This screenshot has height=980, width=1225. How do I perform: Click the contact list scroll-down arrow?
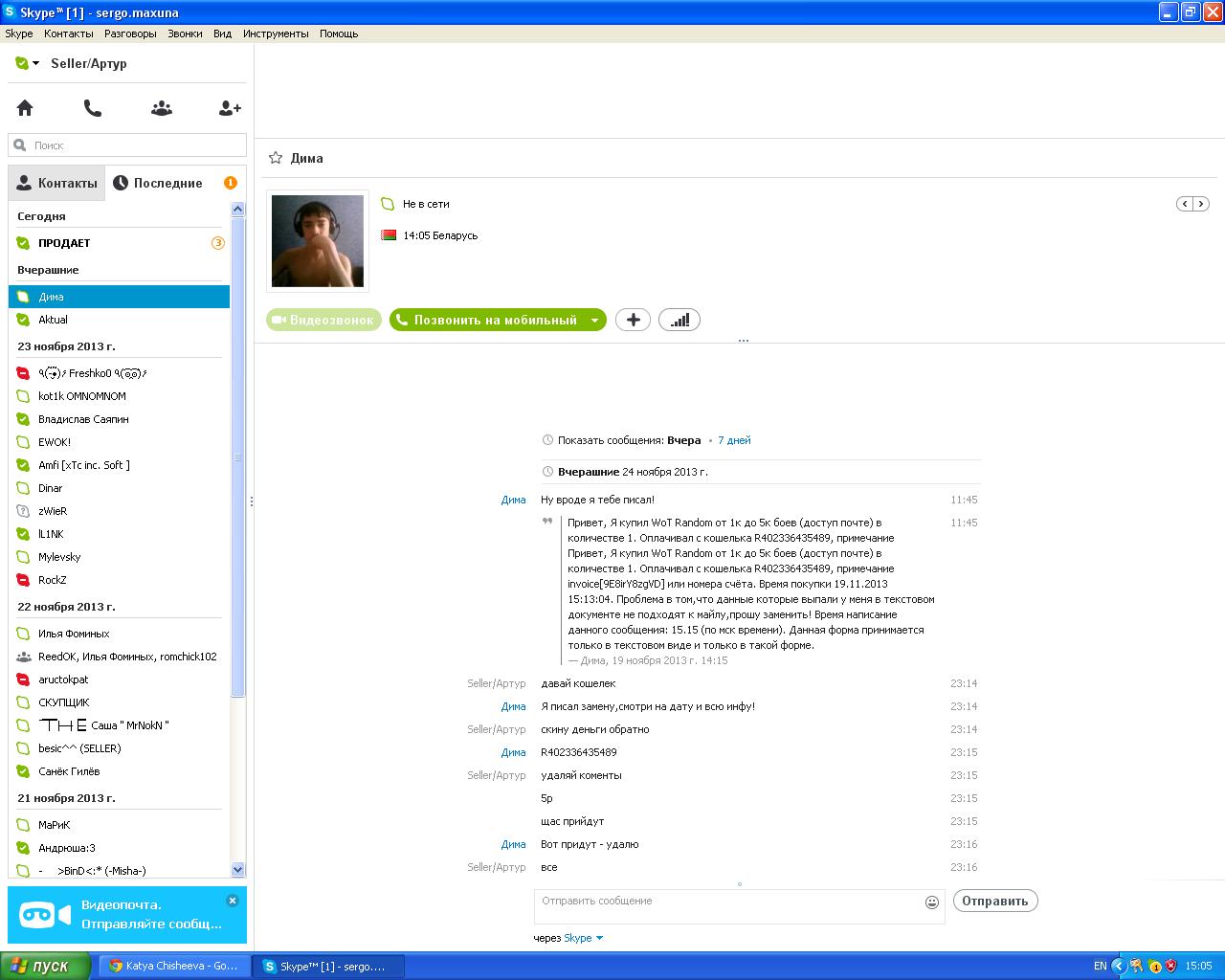[238, 870]
